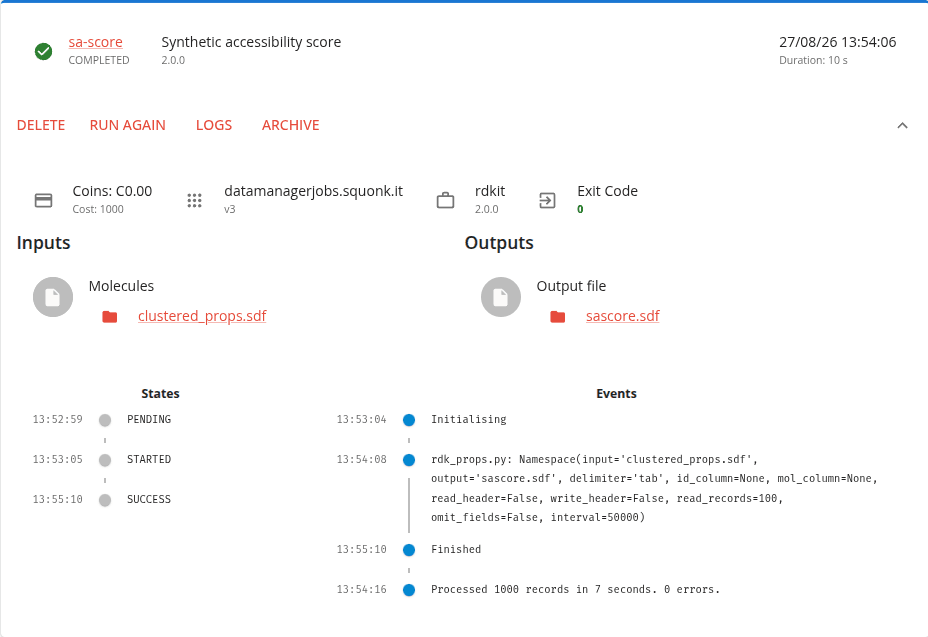Click the date 27/08/26 13:54:06
The height and width of the screenshot is (637, 928).
(837, 42)
